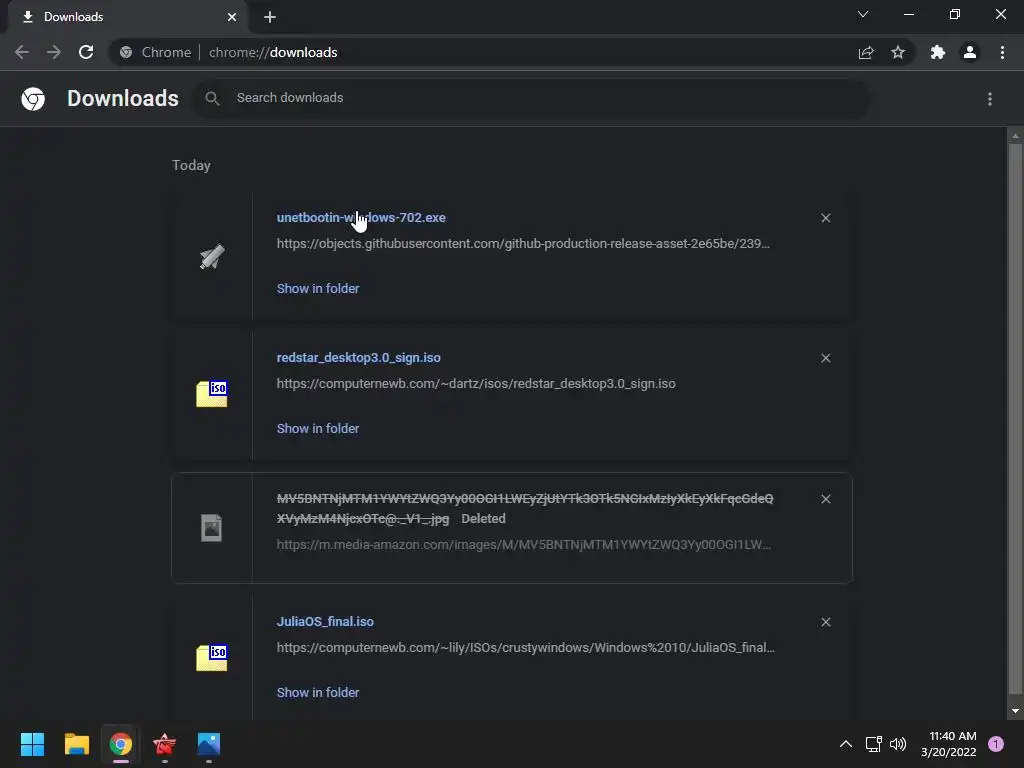This screenshot has width=1024, height=768.
Task: Click the scrollbar down arrow
Action: [1015, 711]
